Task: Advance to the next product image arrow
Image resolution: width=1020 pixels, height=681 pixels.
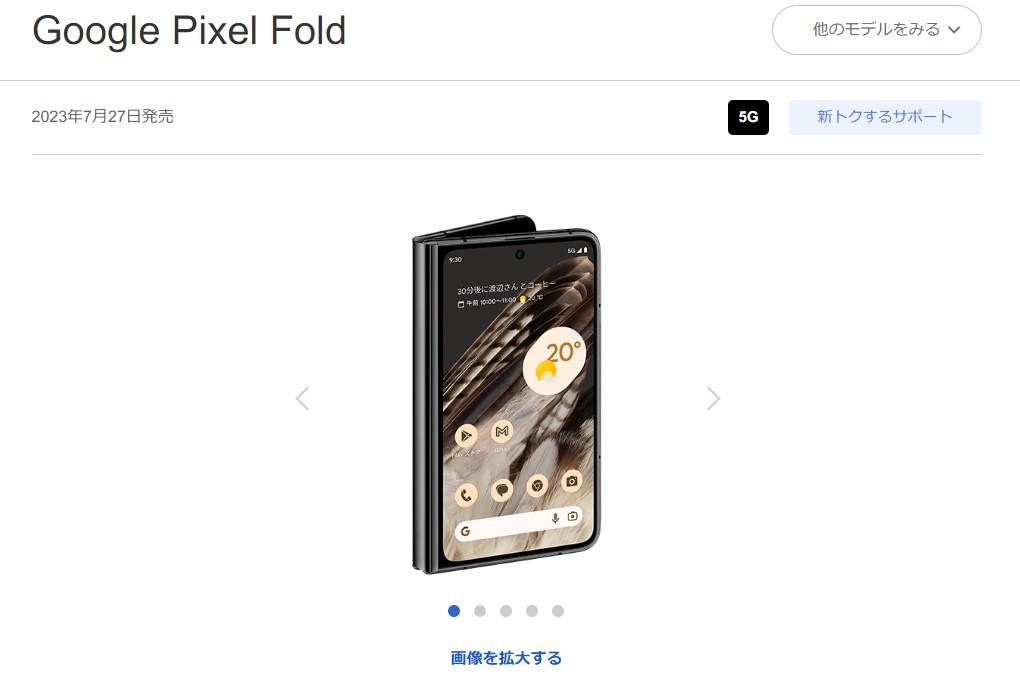Action: coord(713,398)
